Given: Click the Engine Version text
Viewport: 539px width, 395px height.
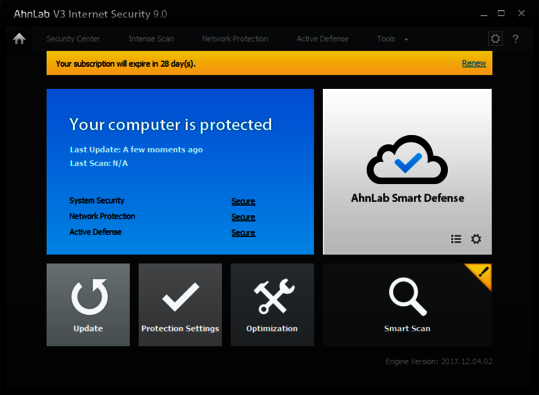Looking at the screenshot, I should [x=439, y=361].
